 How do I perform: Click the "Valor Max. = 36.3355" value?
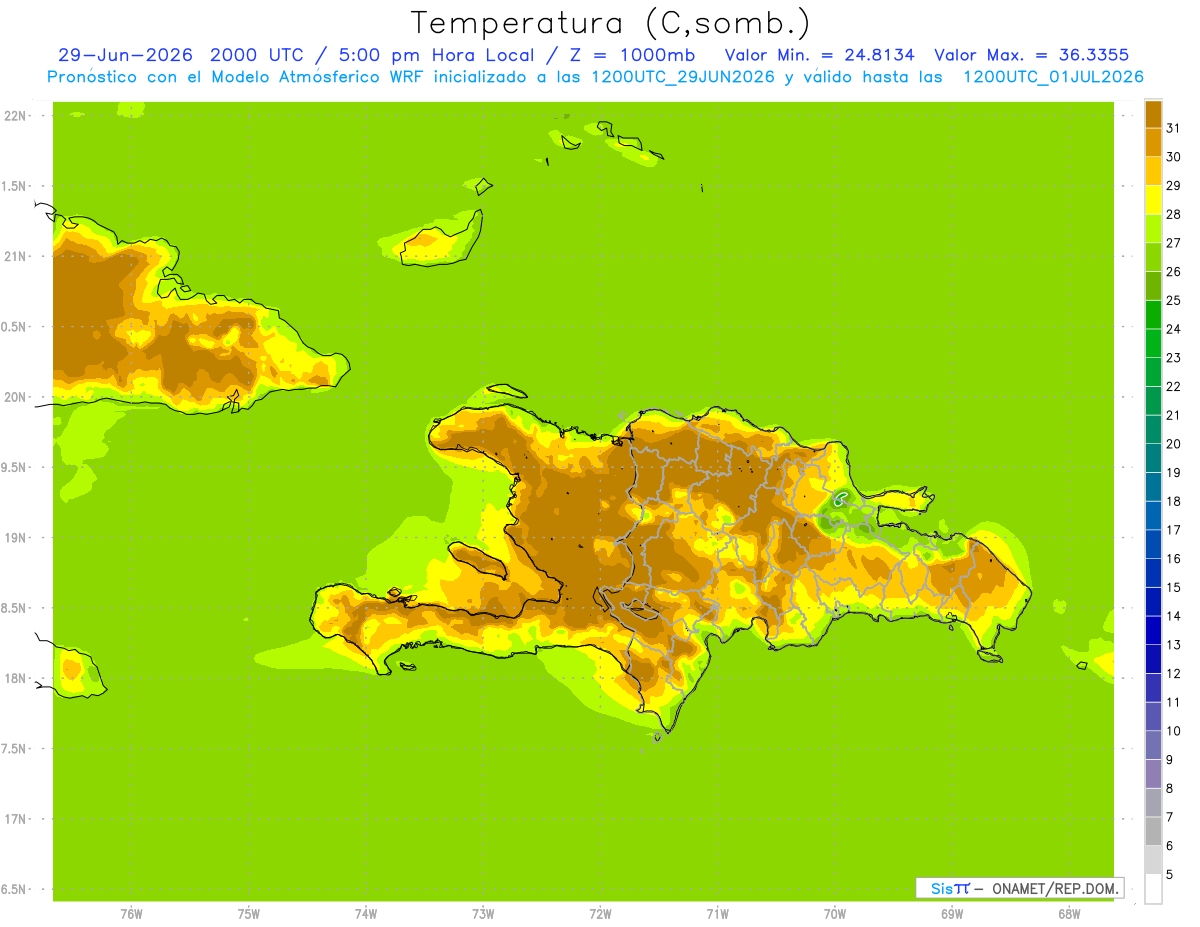[x=1033, y=55]
